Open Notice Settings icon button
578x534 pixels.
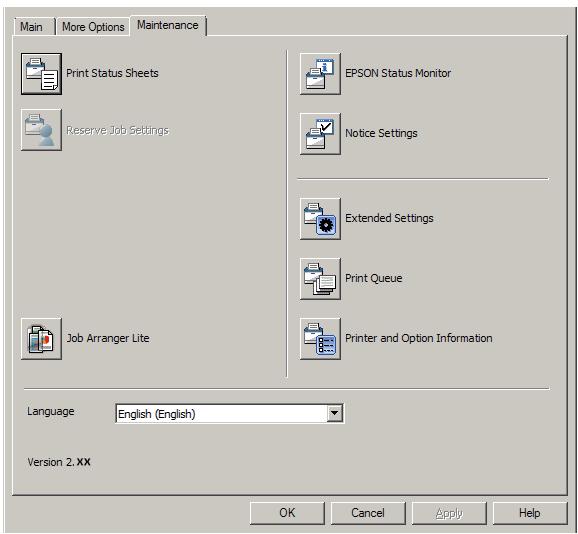tap(320, 134)
